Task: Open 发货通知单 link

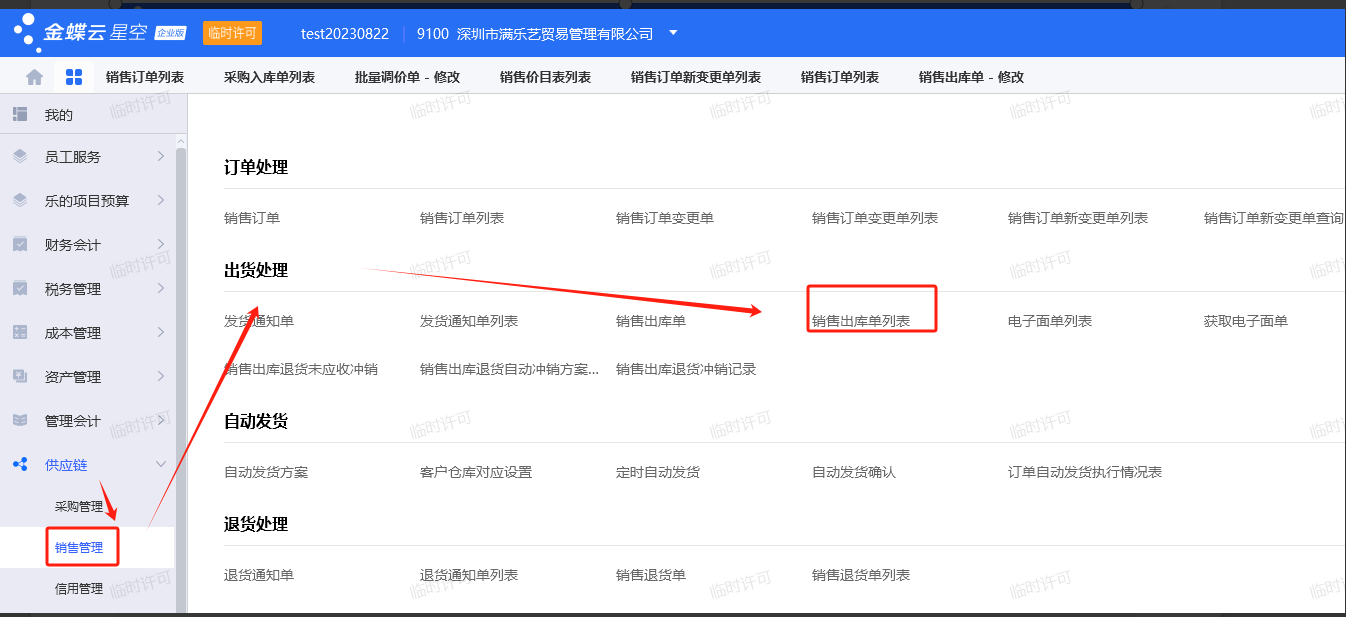Action: (x=259, y=321)
